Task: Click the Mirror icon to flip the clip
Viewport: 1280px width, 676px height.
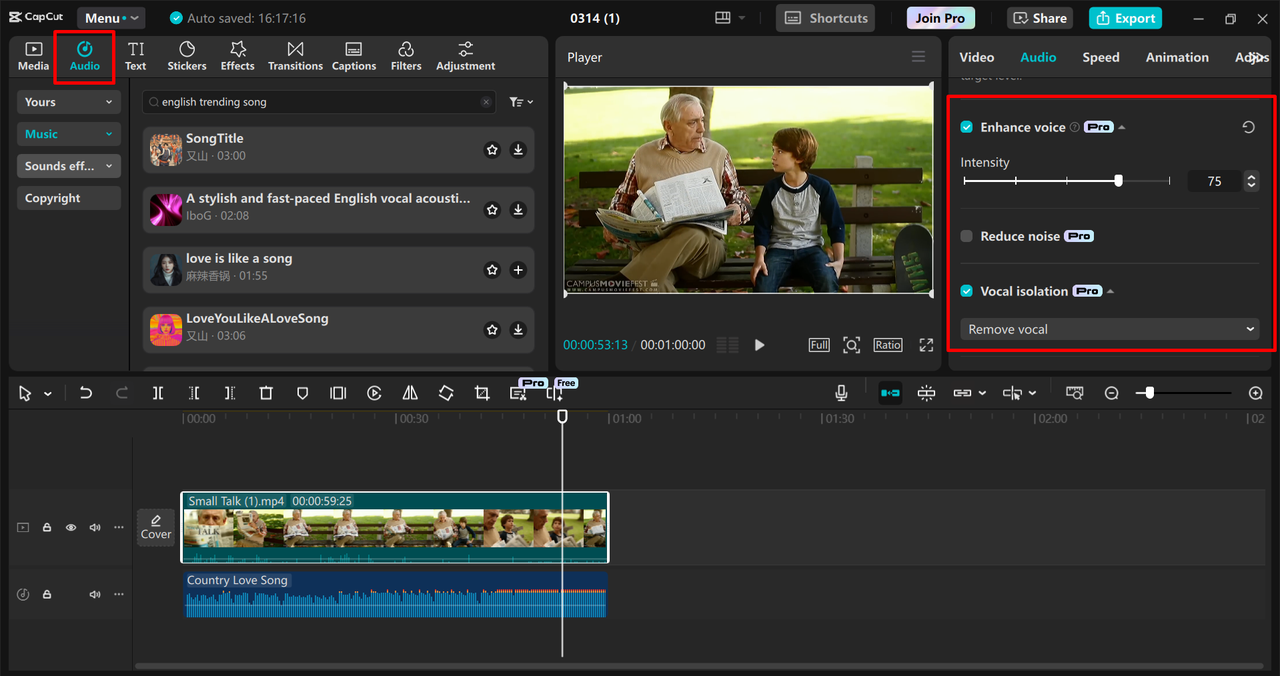Action: (x=409, y=393)
